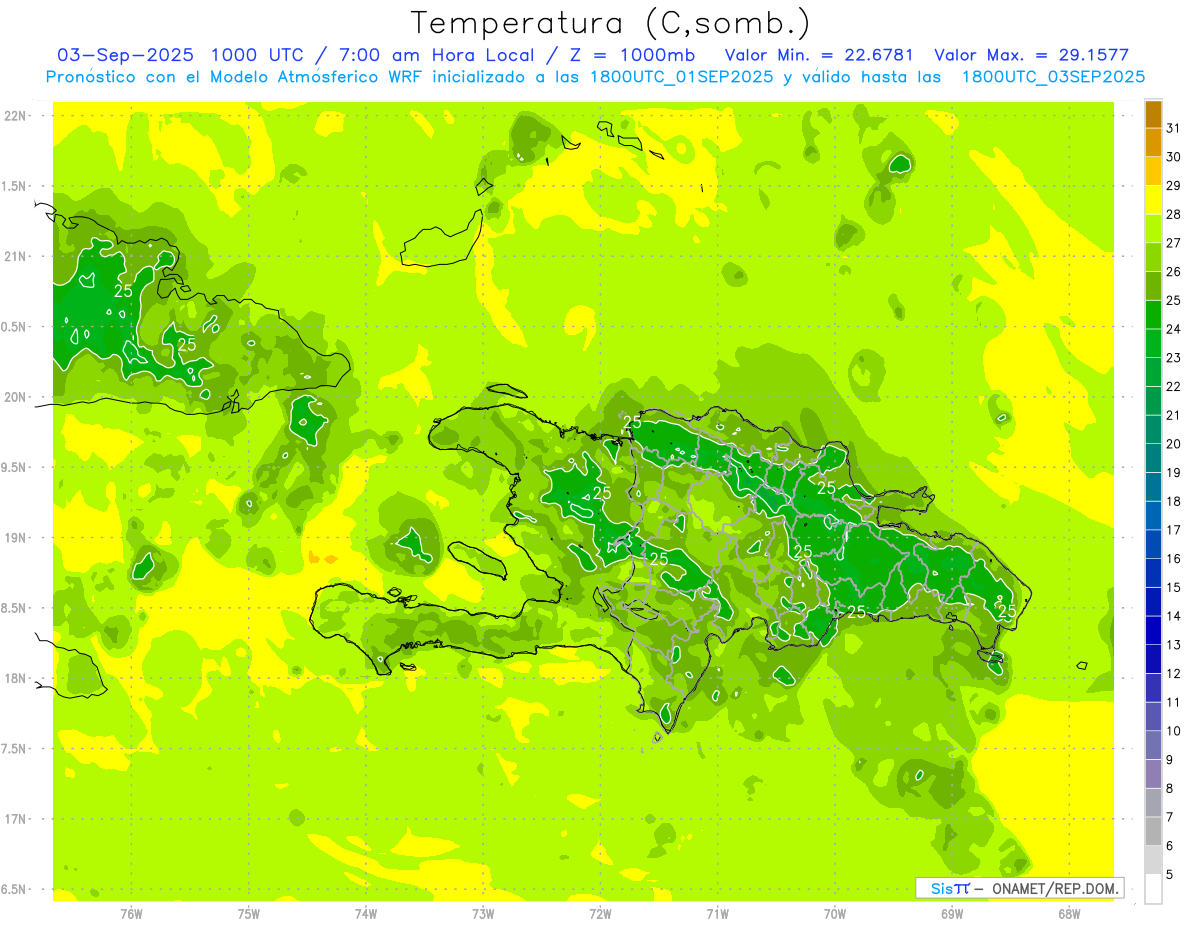The width and height of the screenshot is (1200, 927).
Task: Click the green legend swatch between 23 and 24
Action: (1153, 343)
